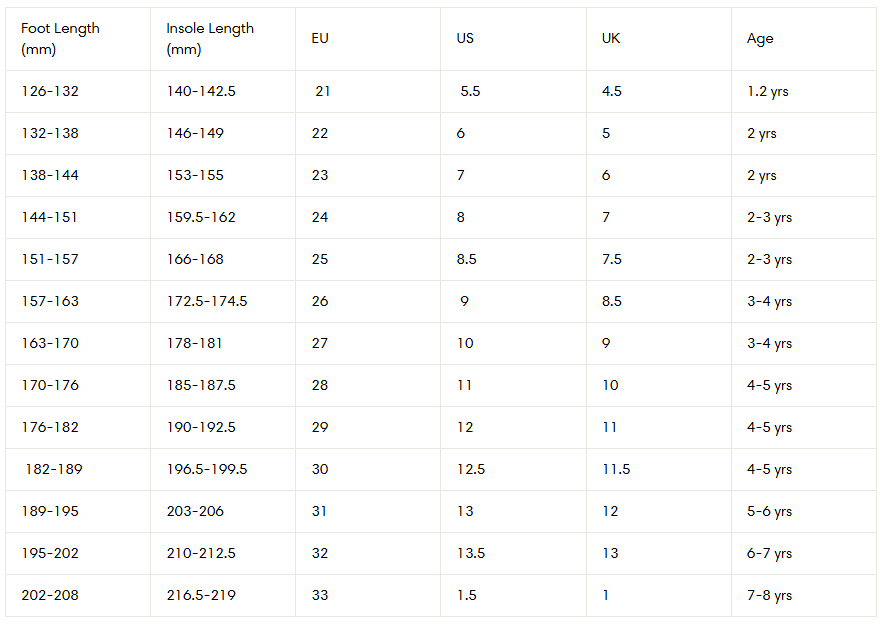Click UK size 11.5 cell
The height and width of the screenshot is (626, 880).
616,469
